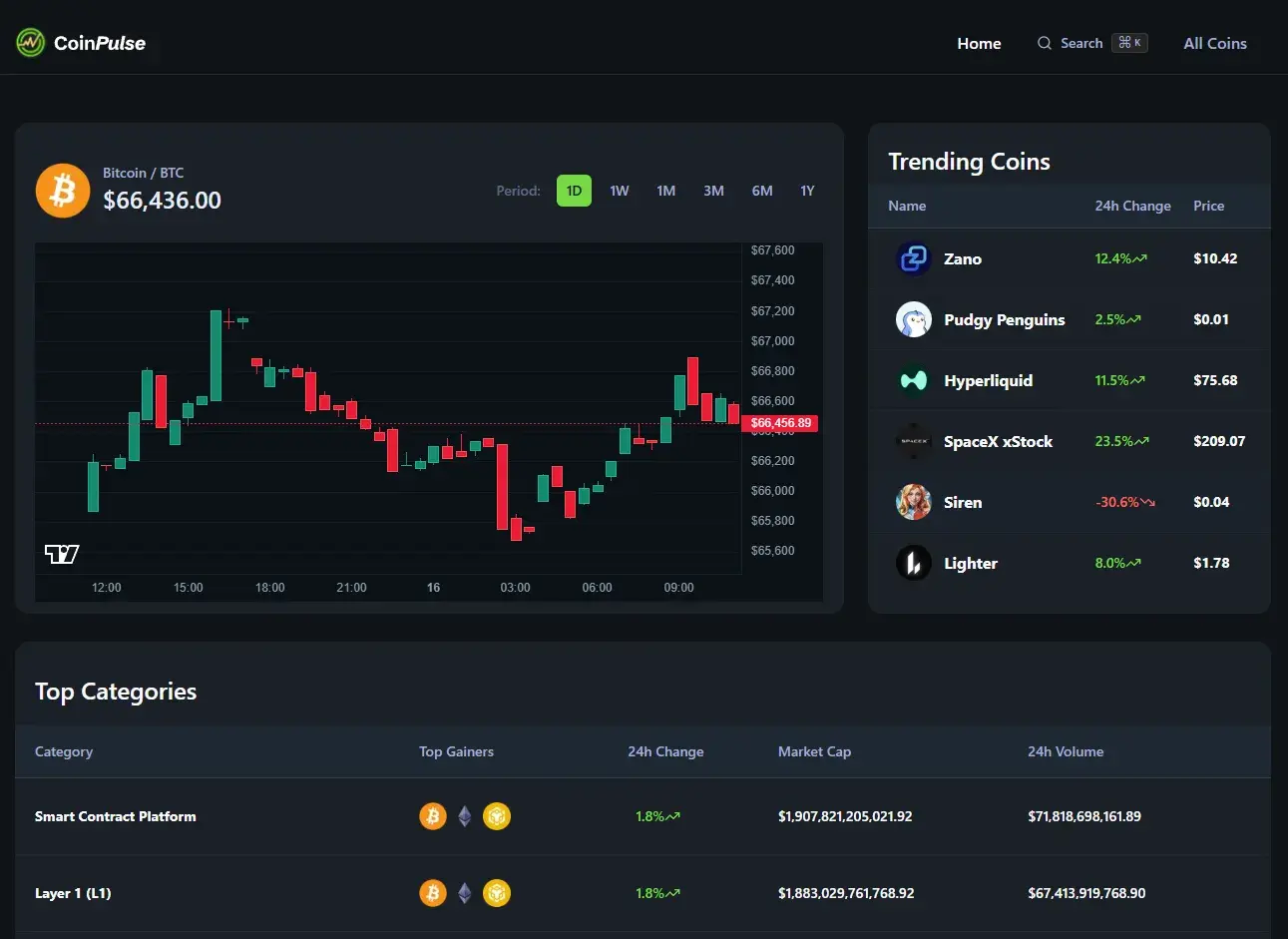Switch chart period to 1Y

click(x=807, y=191)
